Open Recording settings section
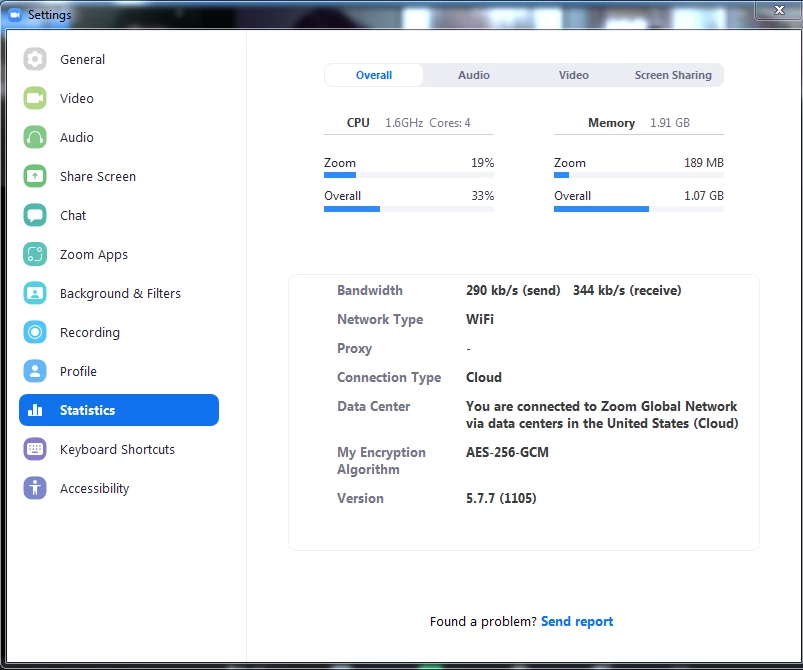The height and width of the screenshot is (670, 803). coord(90,332)
